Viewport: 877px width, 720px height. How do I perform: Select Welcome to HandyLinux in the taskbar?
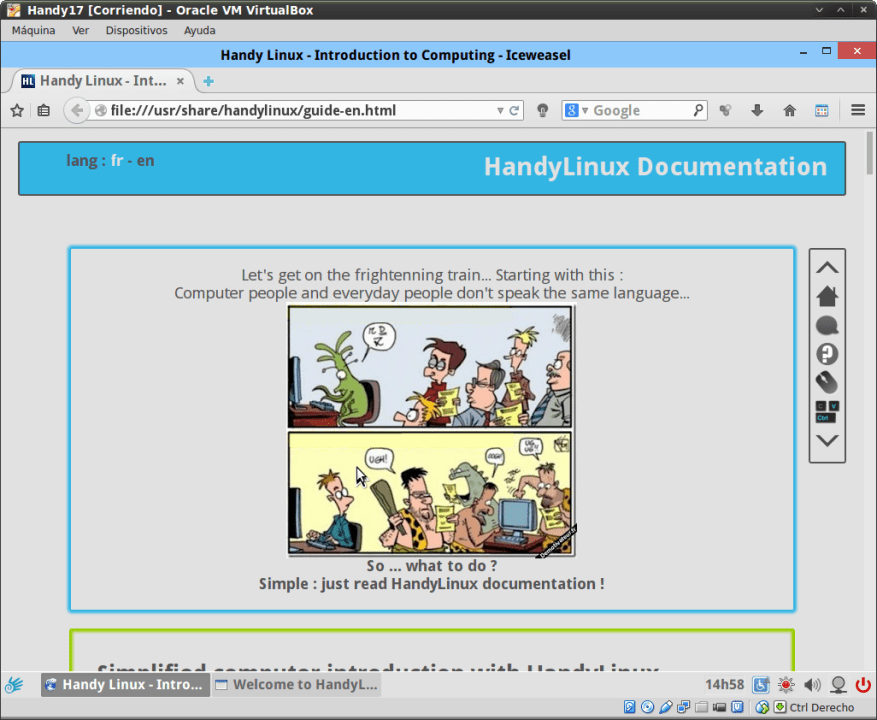(x=295, y=685)
